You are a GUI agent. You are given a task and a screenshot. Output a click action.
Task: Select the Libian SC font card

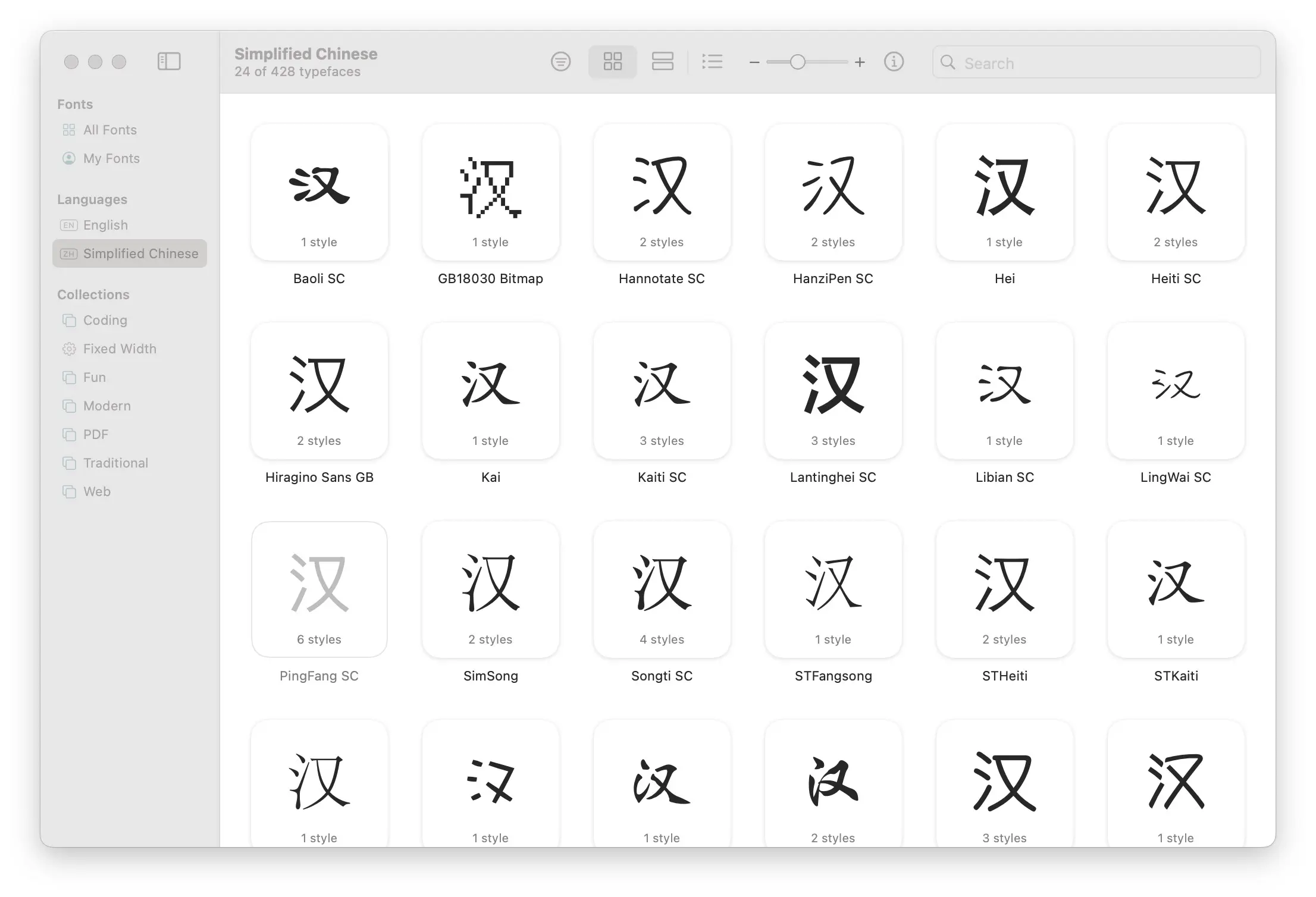point(1005,391)
